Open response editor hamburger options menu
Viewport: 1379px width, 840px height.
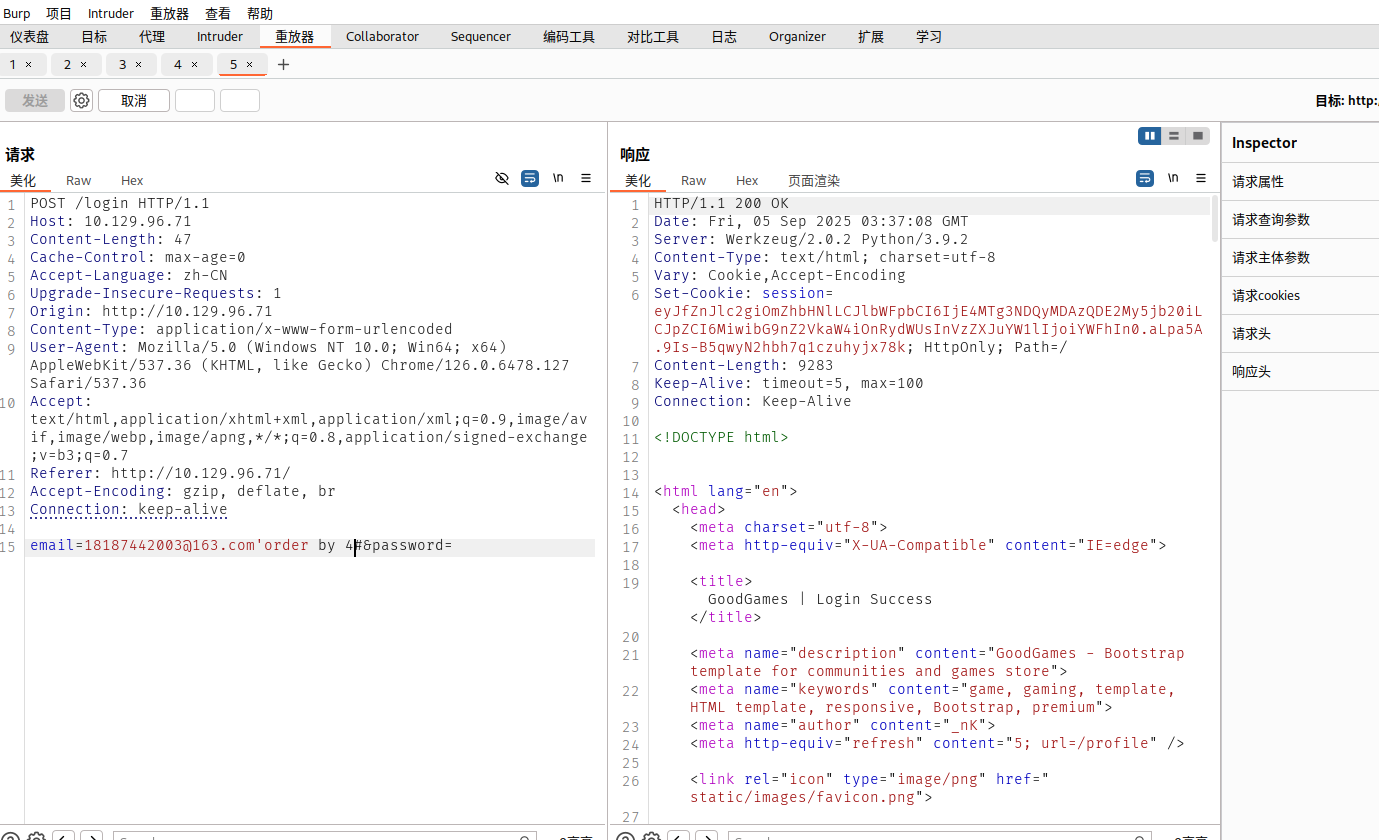pos(1201,179)
